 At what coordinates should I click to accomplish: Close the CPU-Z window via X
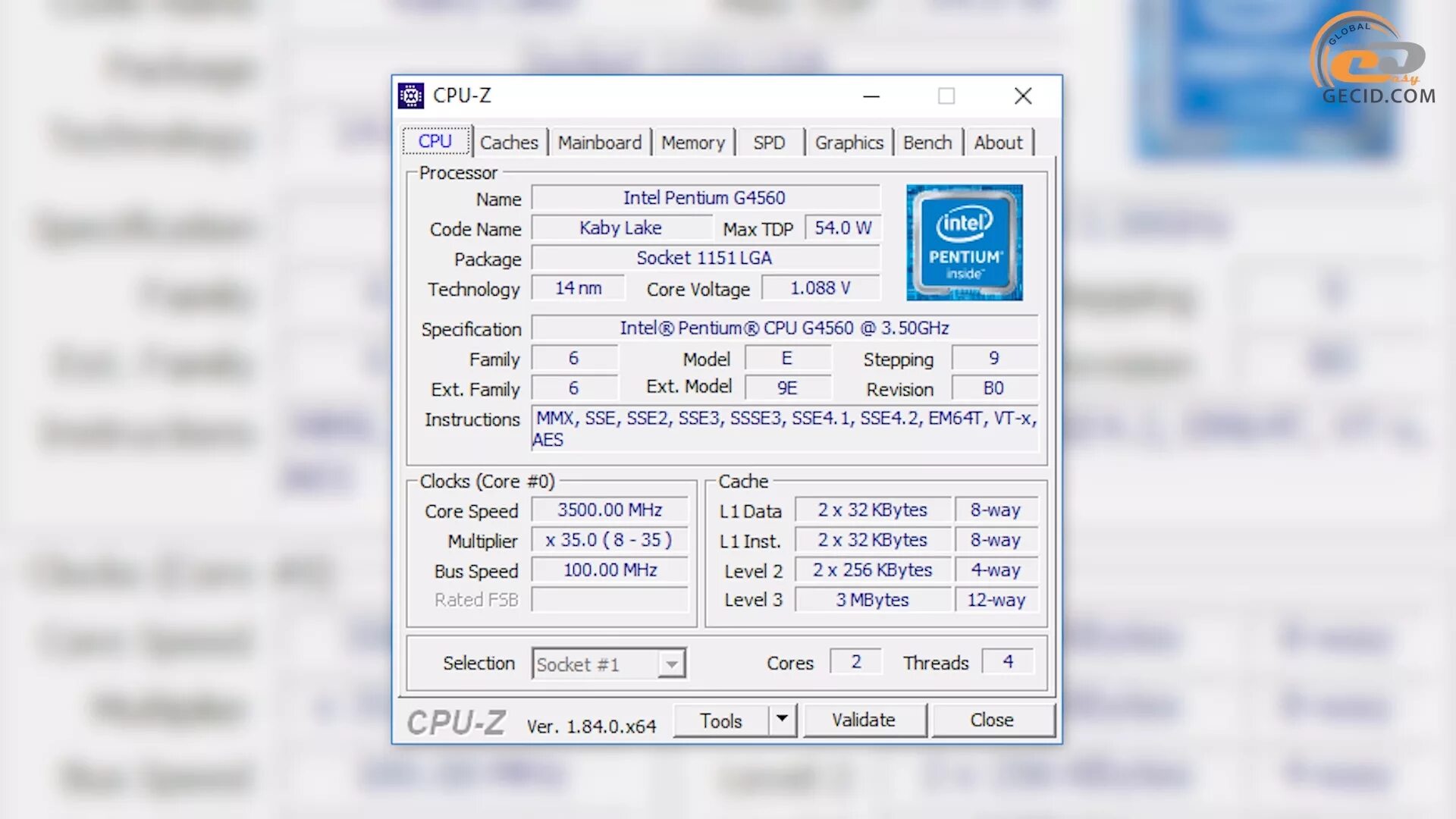pyautogui.click(x=1023, y=96)
